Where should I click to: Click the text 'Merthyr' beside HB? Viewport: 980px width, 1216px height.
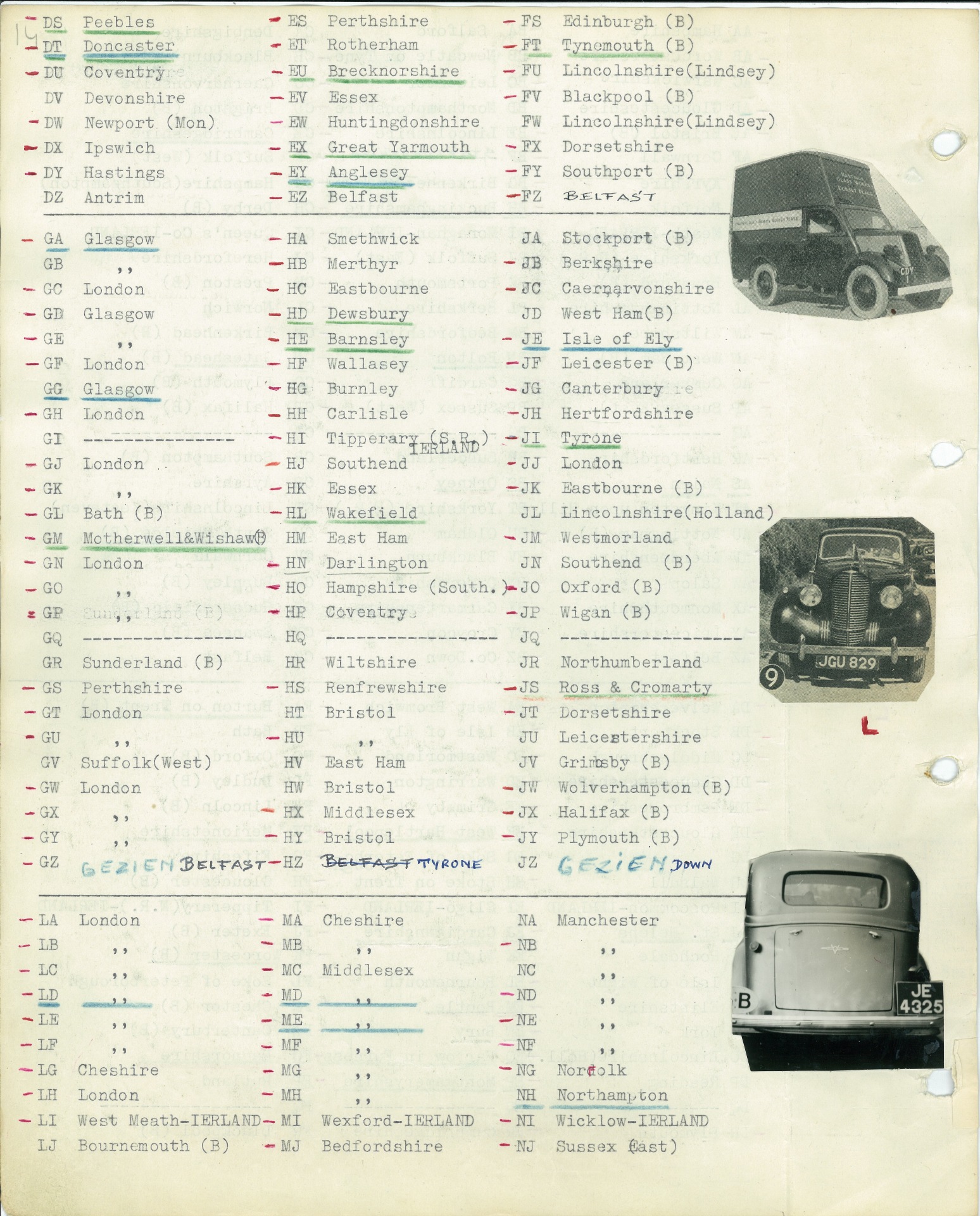tap(362, 264)
